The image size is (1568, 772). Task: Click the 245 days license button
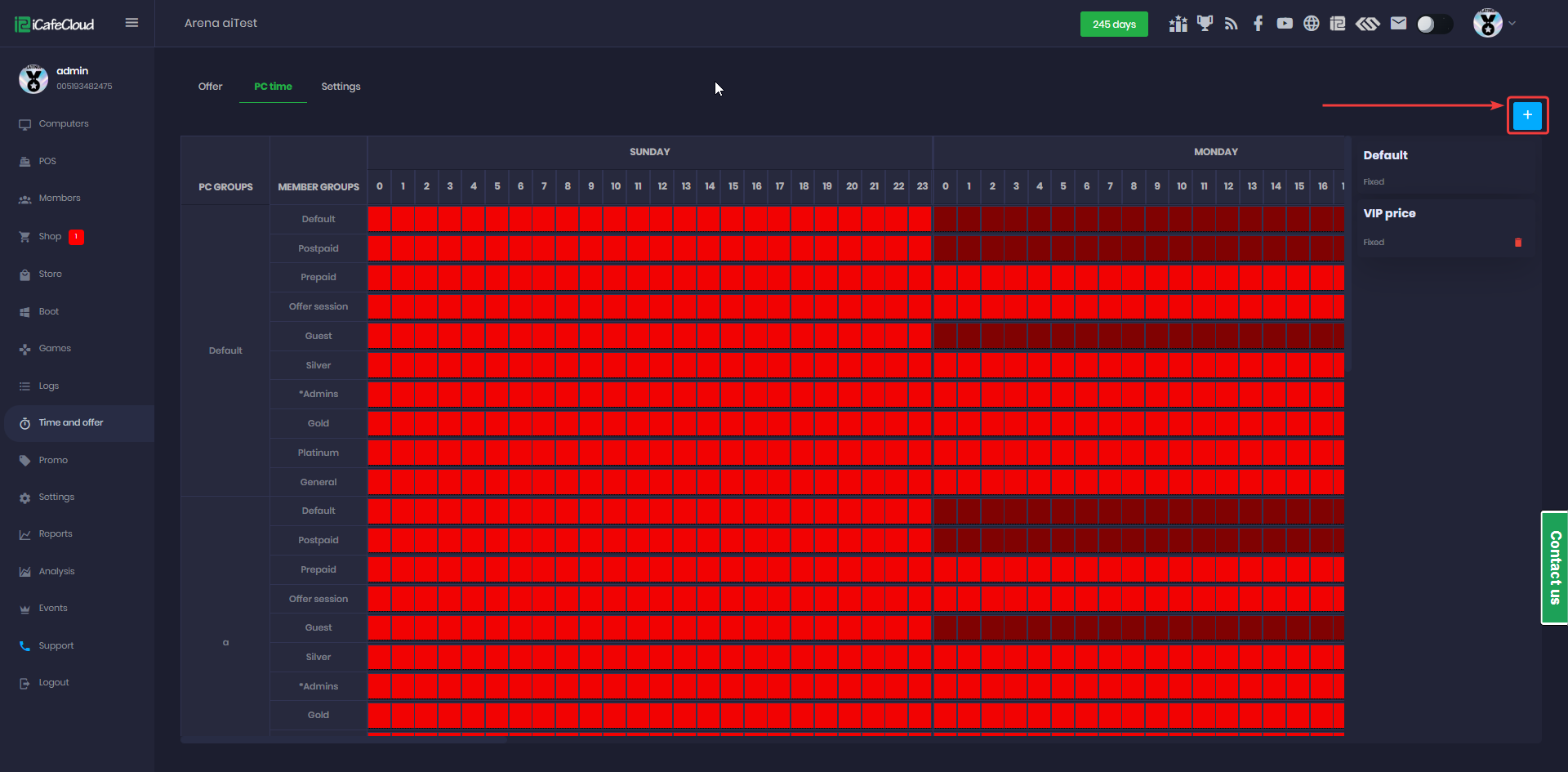point(1114,25)
